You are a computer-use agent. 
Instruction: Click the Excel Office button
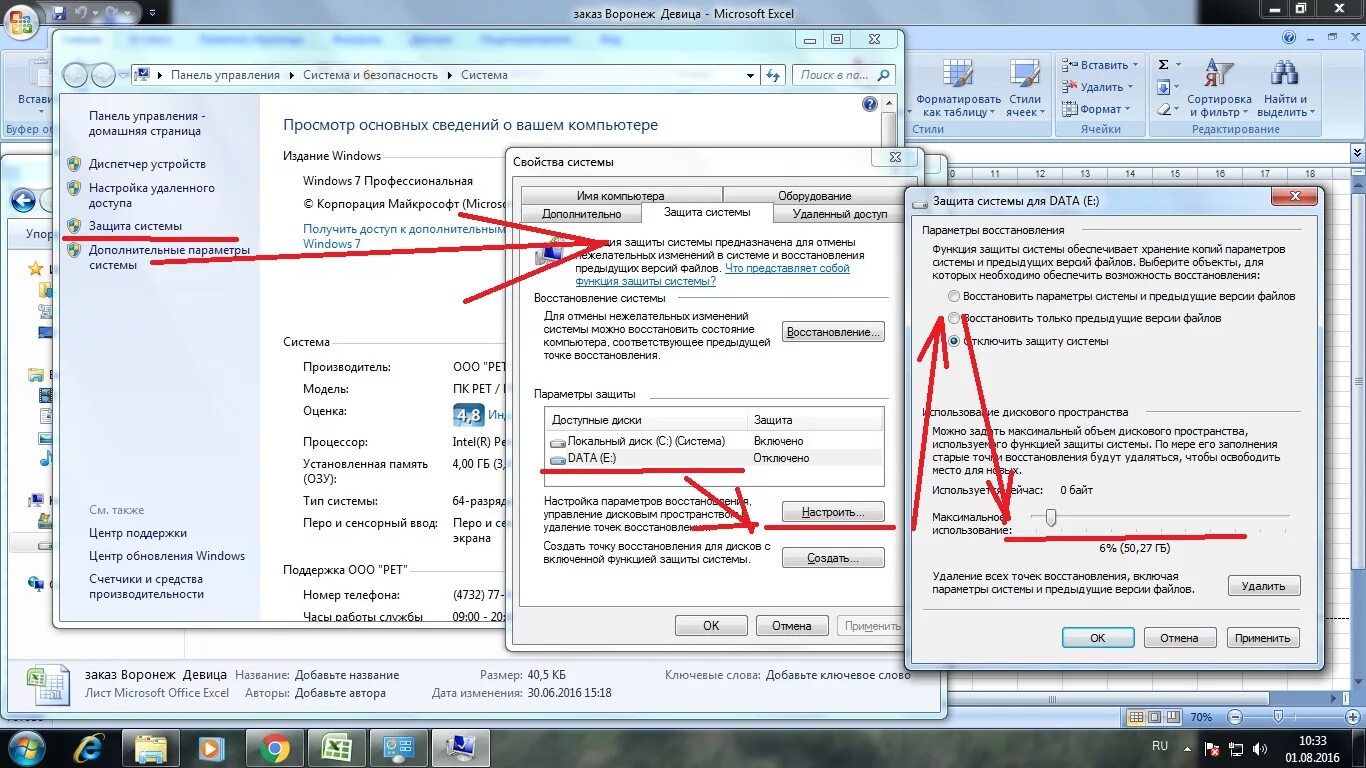click(21, 20)
